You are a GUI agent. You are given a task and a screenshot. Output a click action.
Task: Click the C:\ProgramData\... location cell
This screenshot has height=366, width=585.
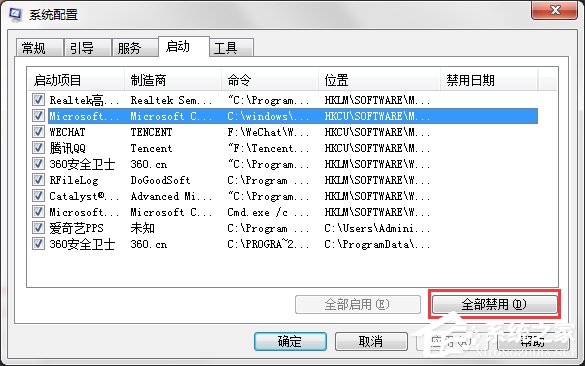[x=377, y=244]
